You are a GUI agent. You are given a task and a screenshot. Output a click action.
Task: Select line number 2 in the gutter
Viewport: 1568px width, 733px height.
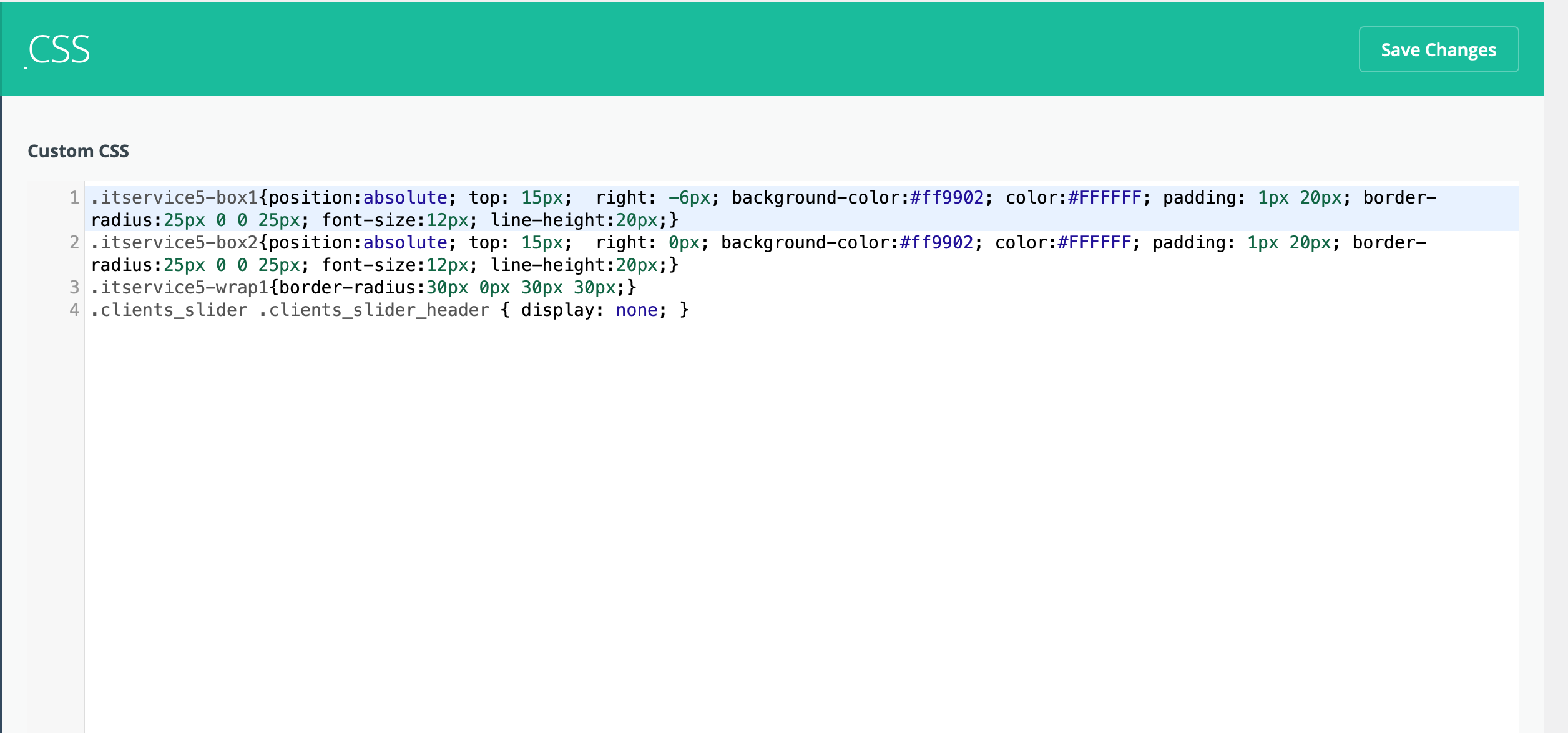click(x=74, y=242)
